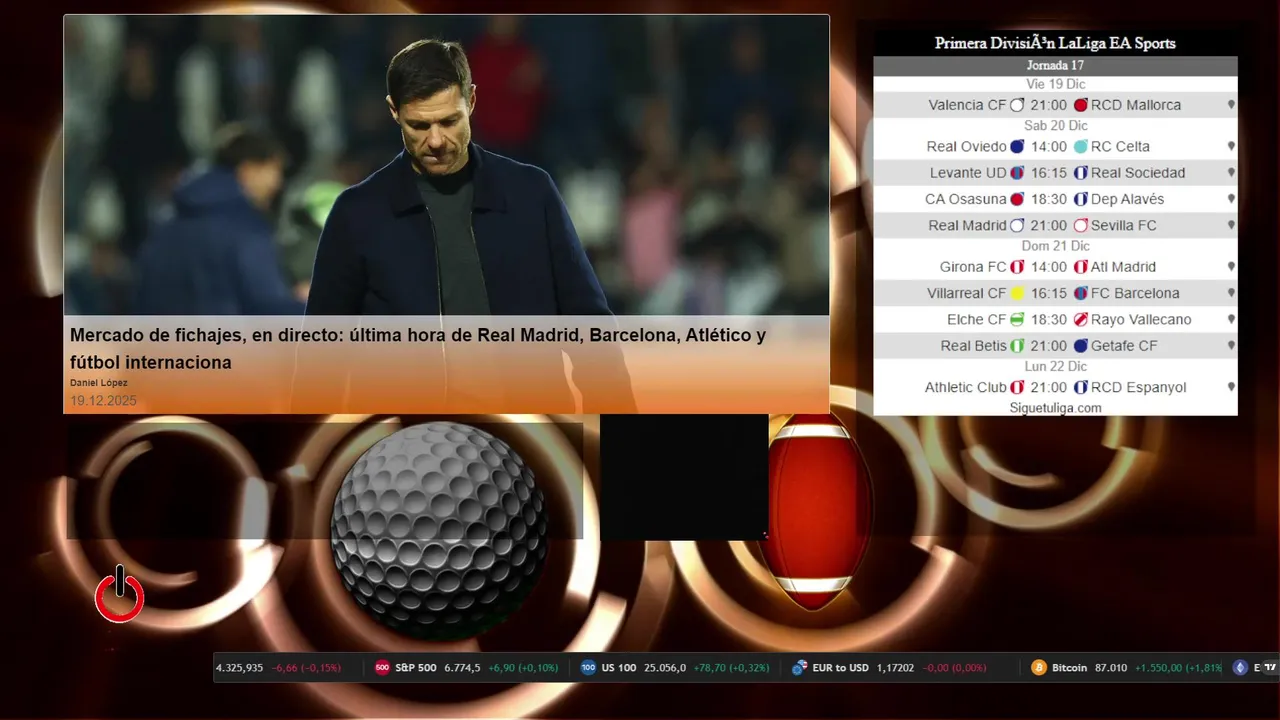Click the Levante UD crest icon
Screen dimensions: 1280x720
1017,173
